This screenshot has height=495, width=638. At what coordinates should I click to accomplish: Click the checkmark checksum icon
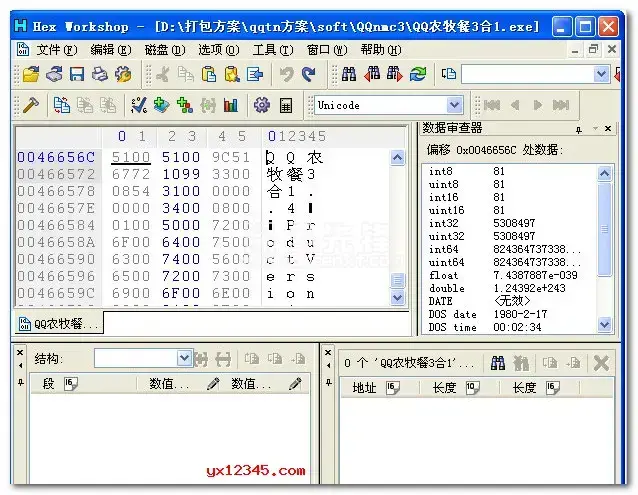point(138,105)
